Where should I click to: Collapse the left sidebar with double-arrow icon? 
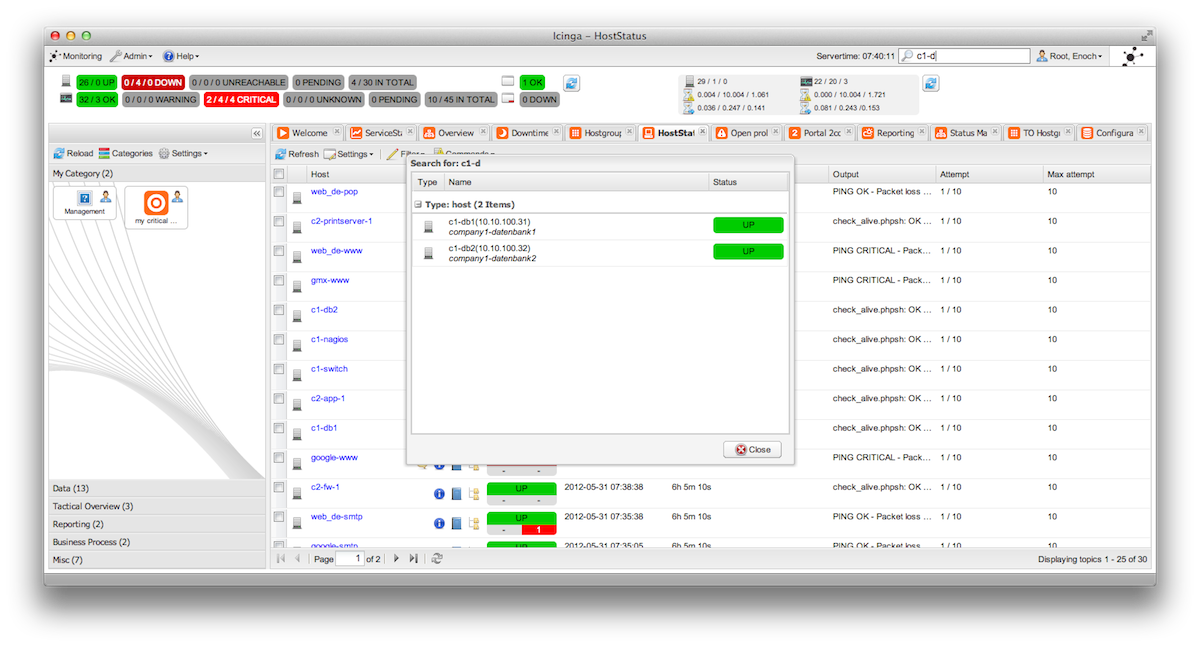coord(256,133)
